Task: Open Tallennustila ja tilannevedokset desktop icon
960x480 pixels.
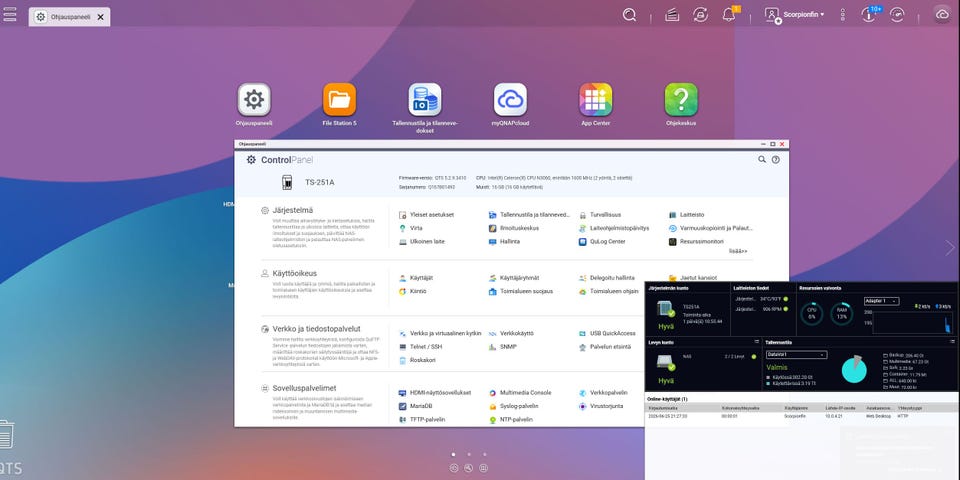Action: 425,100
